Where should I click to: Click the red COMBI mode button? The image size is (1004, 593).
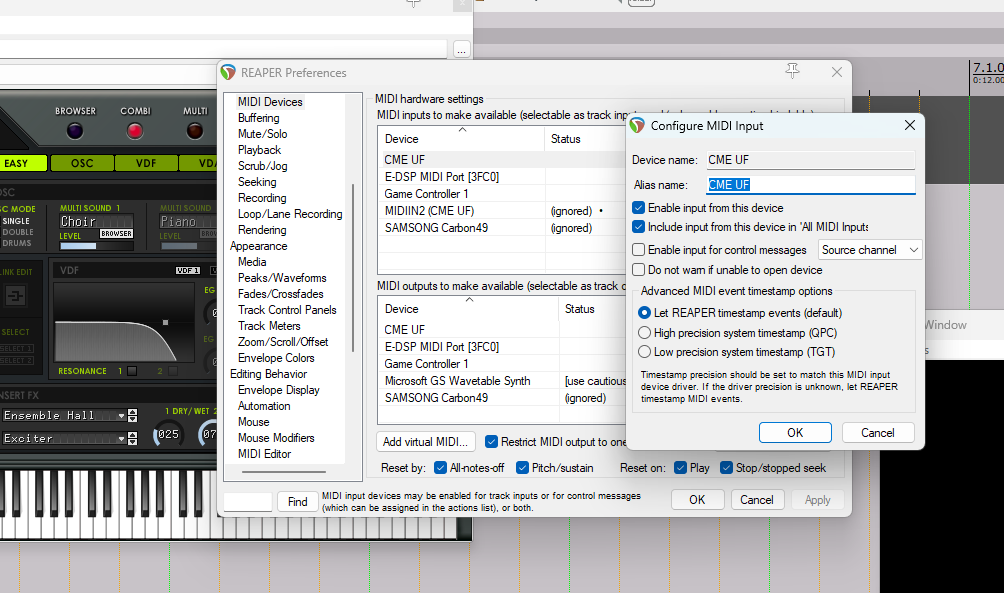(x=134, y=131)
